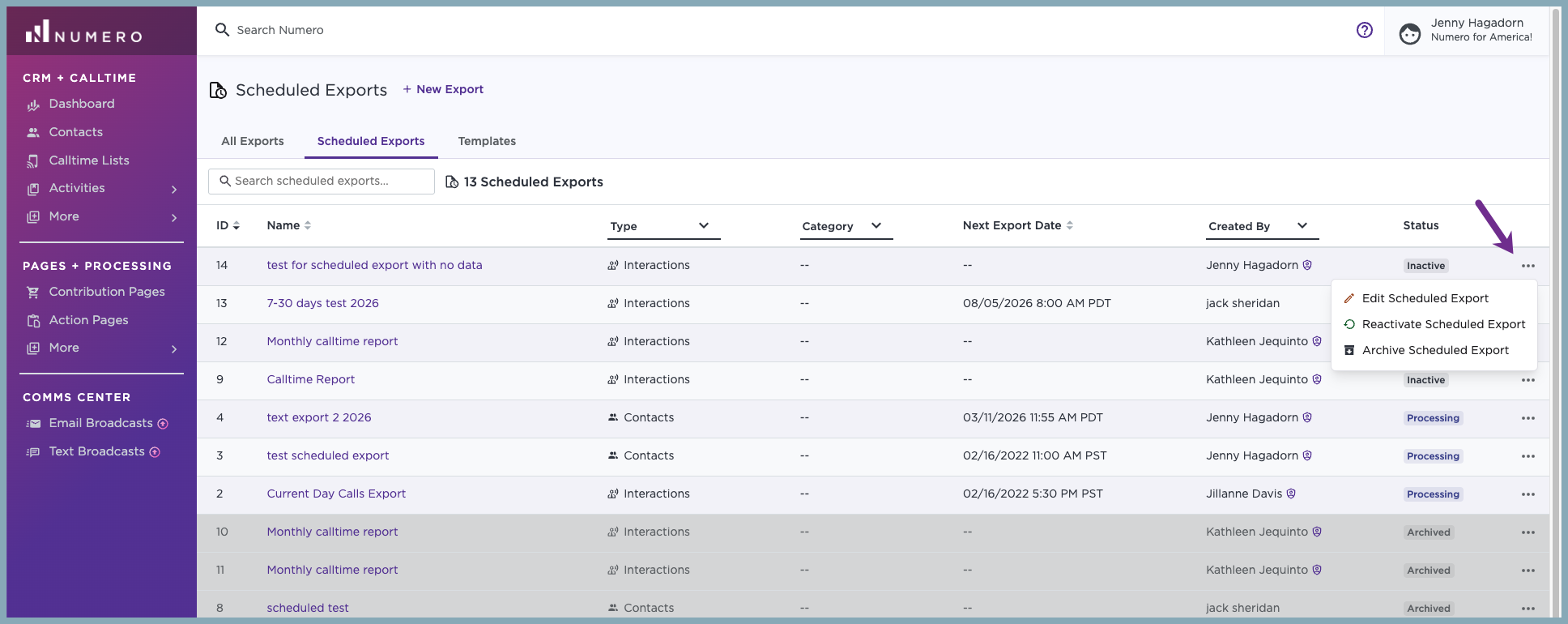Open Monthly calltime report with ID 12

click(332, 342)
